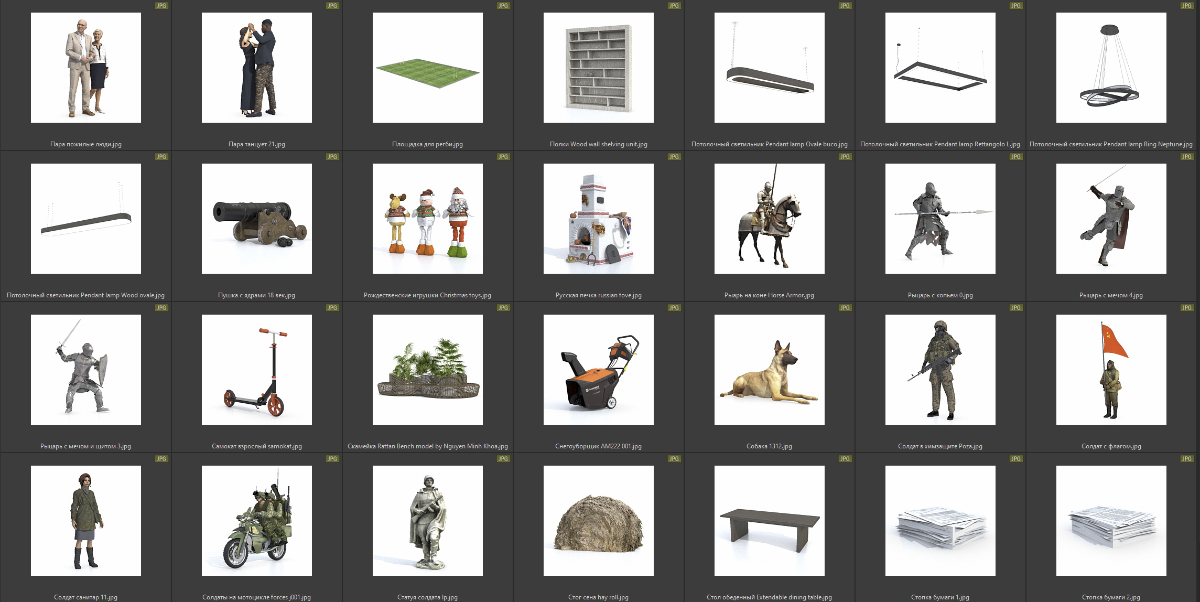The height and width of the screenshot is (602, 1200).
Task: Choose the Pendant lamp Ring Neptune thumbnail
Action: pos(1111,68)
